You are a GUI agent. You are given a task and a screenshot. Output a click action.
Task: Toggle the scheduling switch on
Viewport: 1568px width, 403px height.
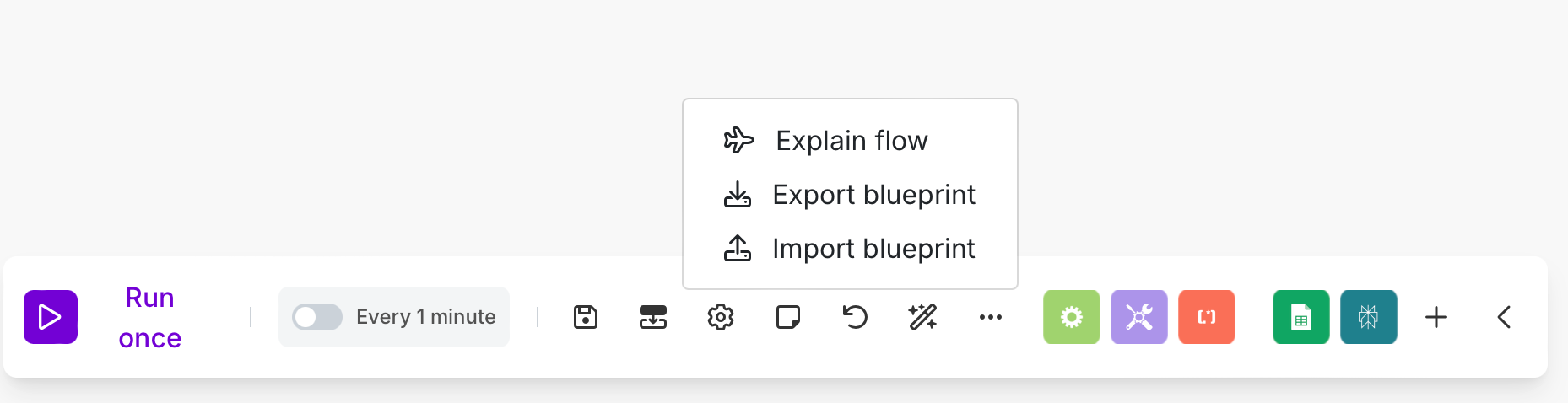pyautogui.click(x=317, y=317)
